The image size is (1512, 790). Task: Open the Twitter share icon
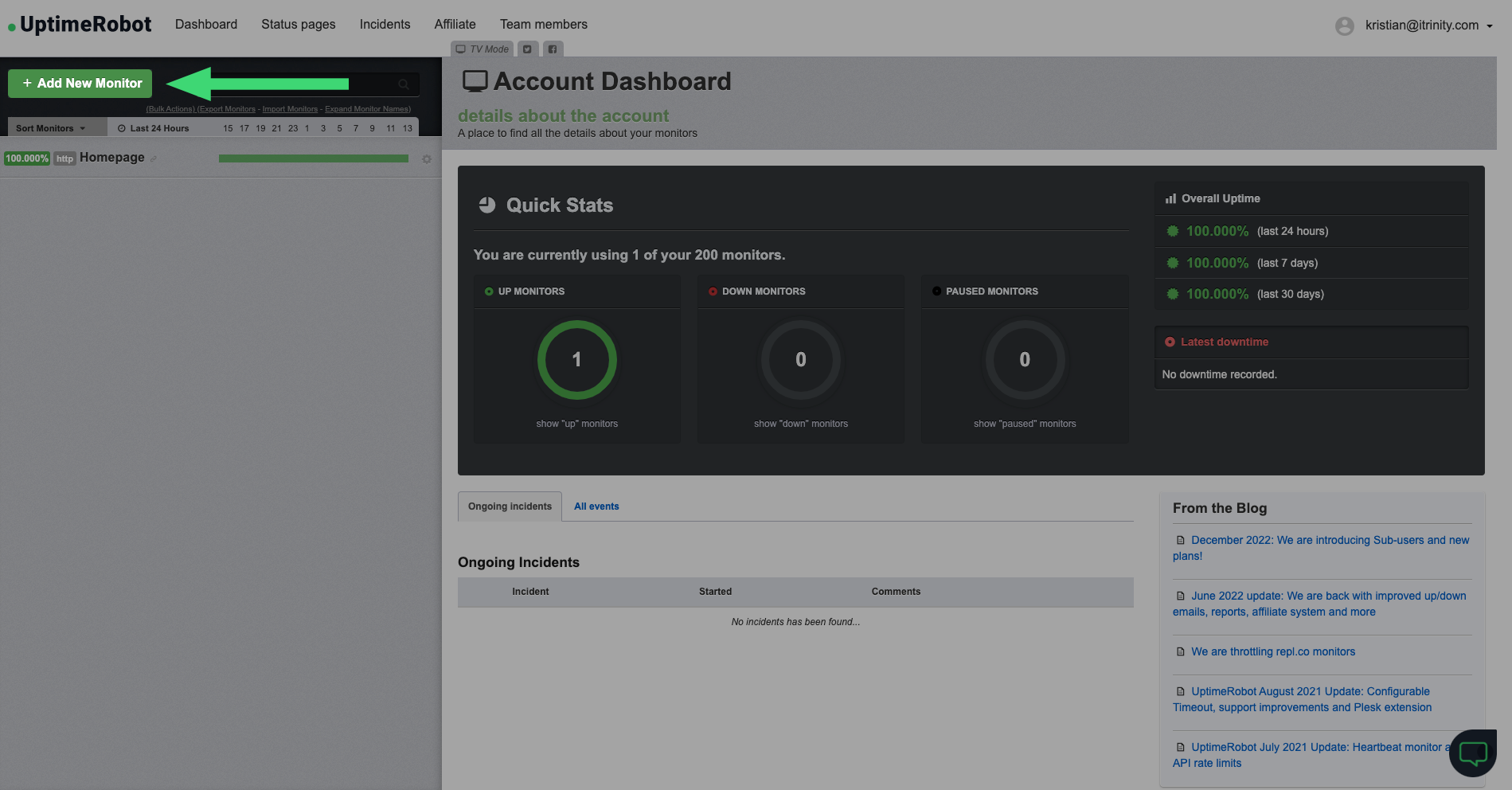coord(527,49)
